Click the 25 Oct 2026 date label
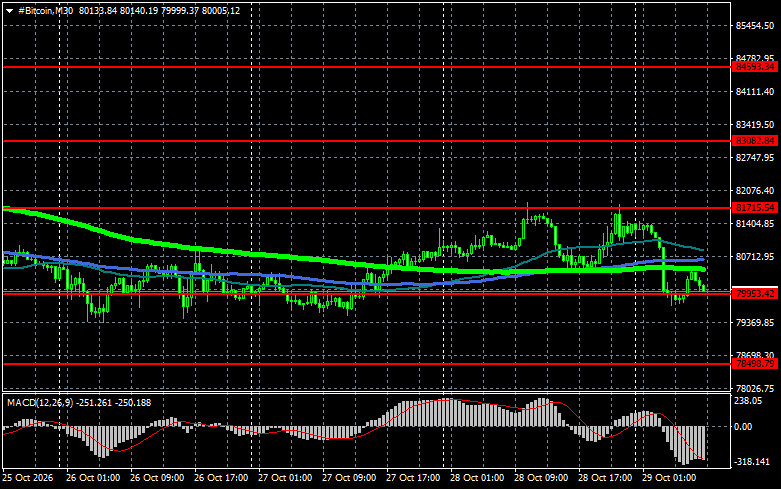Image resolution: width=781 pixels, height=489 pixels. click(27, 478)
